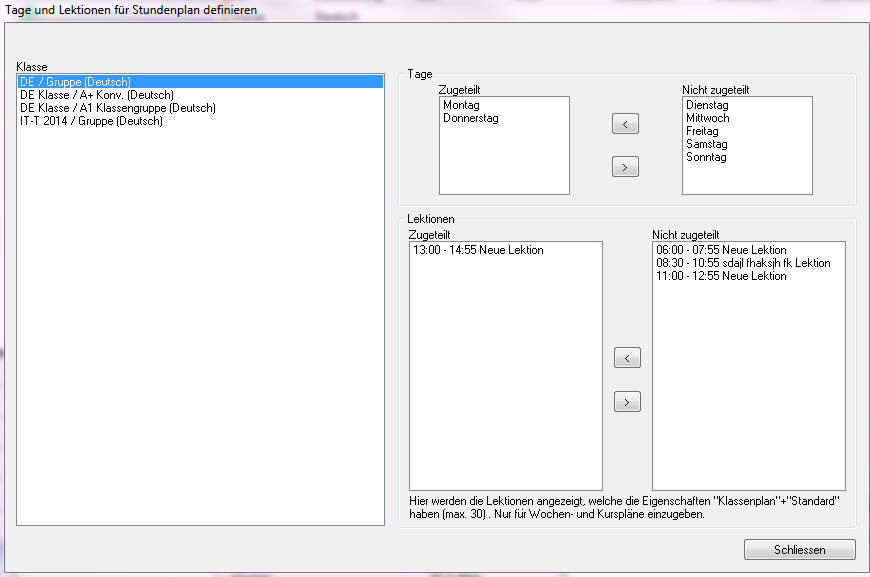Select Sonntag from unassigned days
Image resolution: width=870 pixels, height=577 pixels.
706,157
